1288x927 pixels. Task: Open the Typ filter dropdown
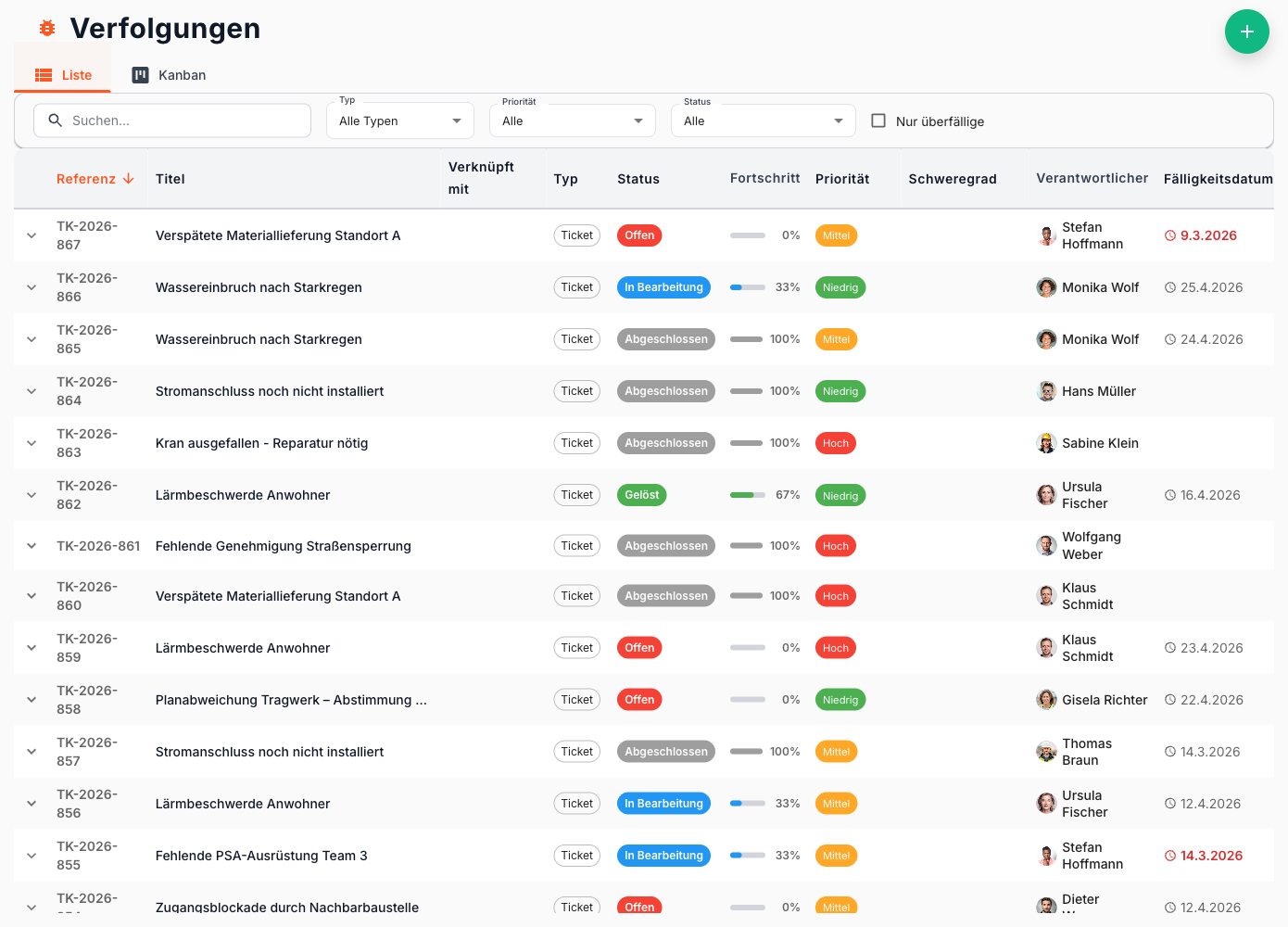pyautogui.click(x=399, y=121)
